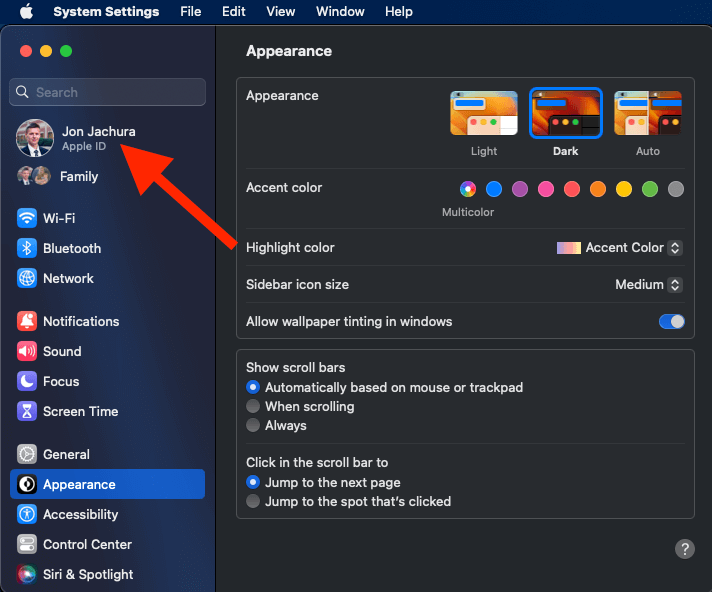Screen dimensions: 712x592
Task: Open the Family avatars icon
Action: [34, 176]
